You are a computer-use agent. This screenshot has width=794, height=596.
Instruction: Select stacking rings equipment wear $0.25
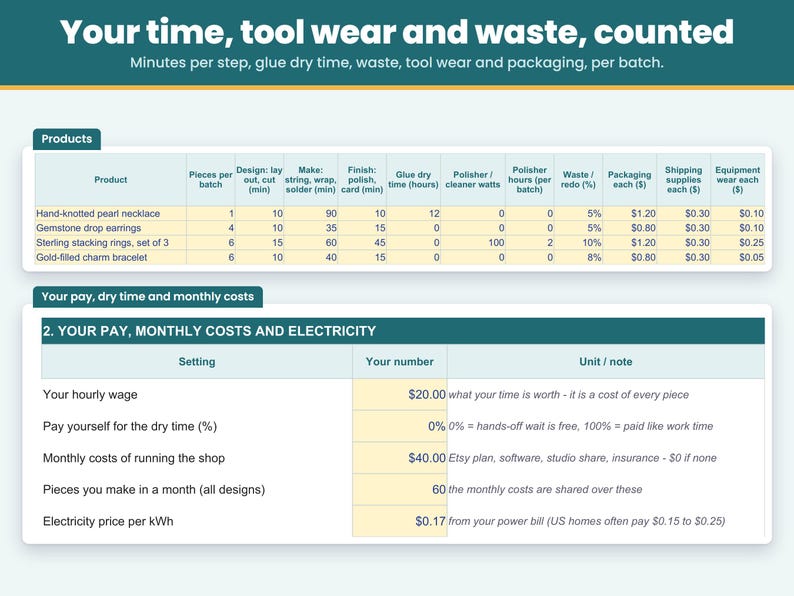pos(737,243)
